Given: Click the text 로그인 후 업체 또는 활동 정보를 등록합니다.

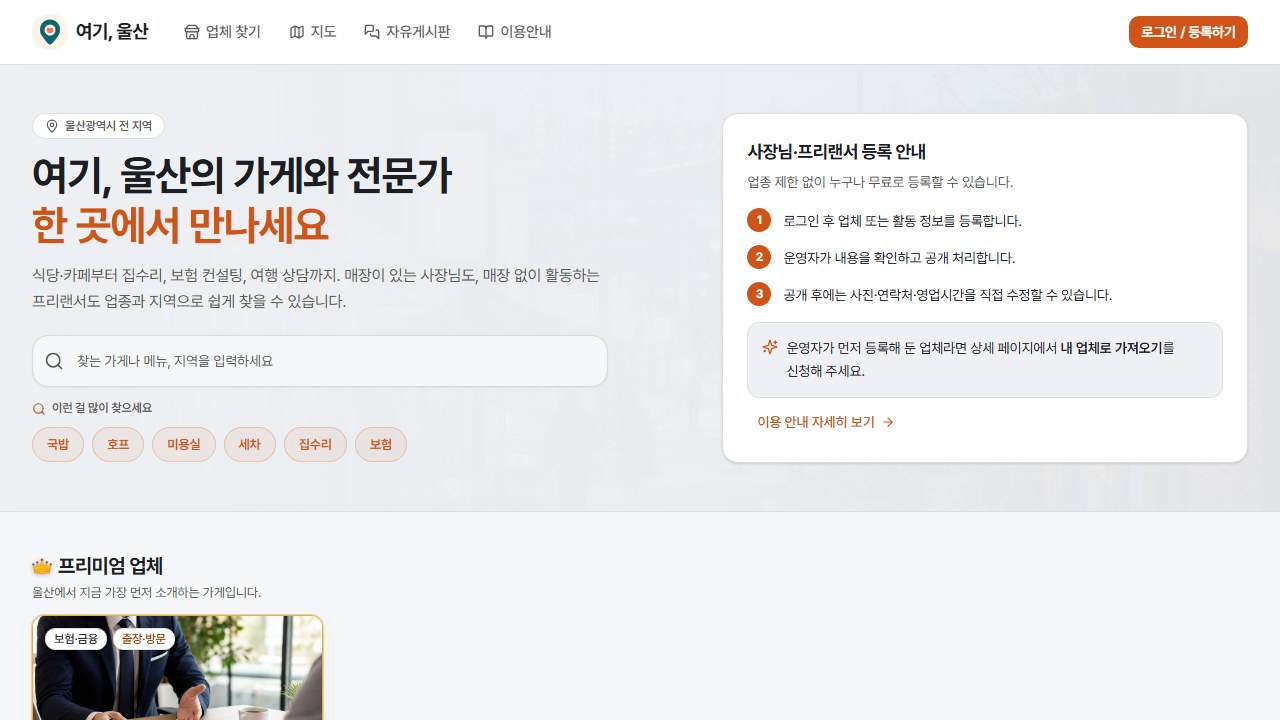Looking at the screenshot, I should 902,220.
